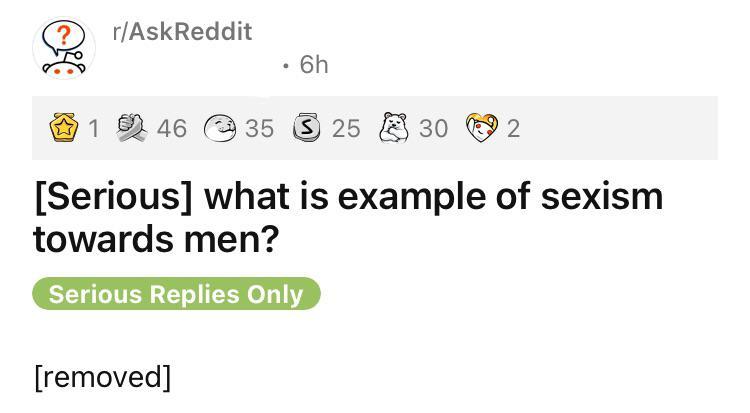Open the AskReddit subreddit avatar

coord(64,48)
